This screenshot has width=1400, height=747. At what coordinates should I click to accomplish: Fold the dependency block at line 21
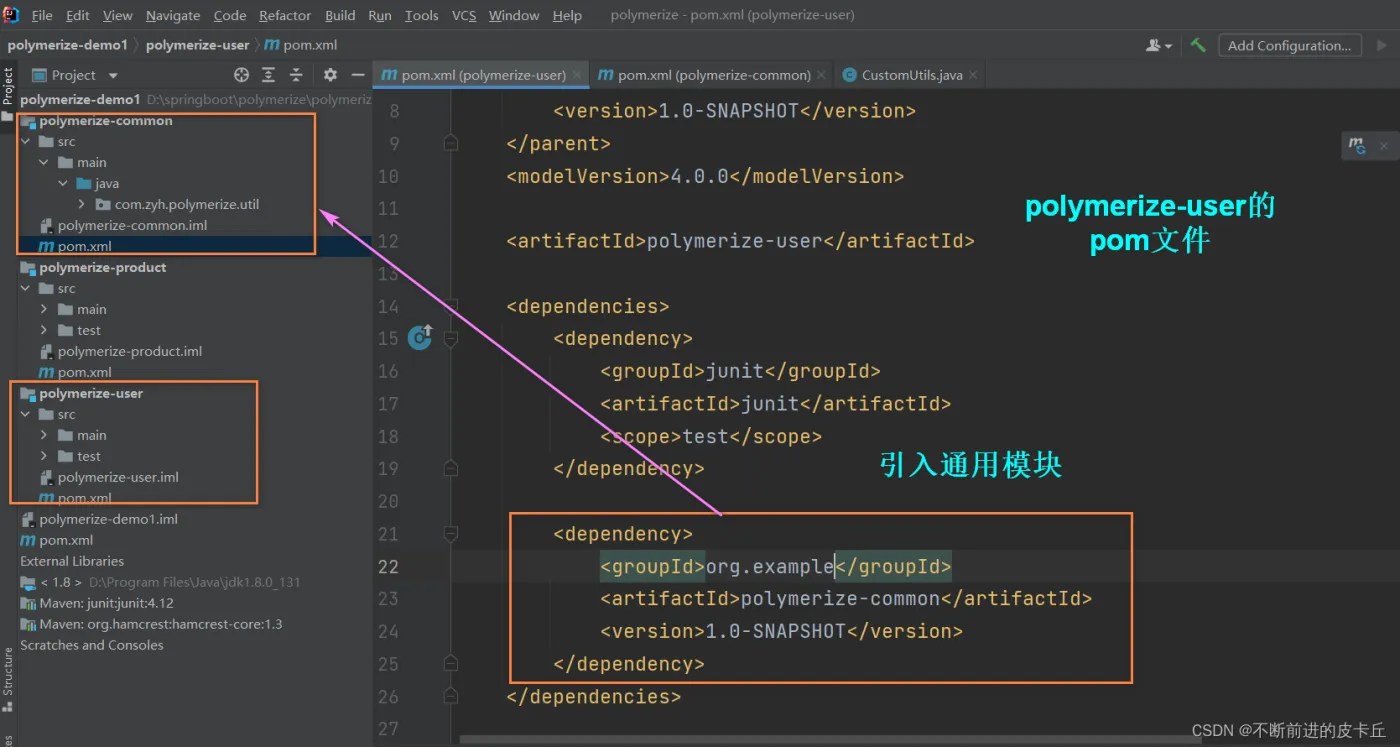pyautogui.click(x=451, y=534)
